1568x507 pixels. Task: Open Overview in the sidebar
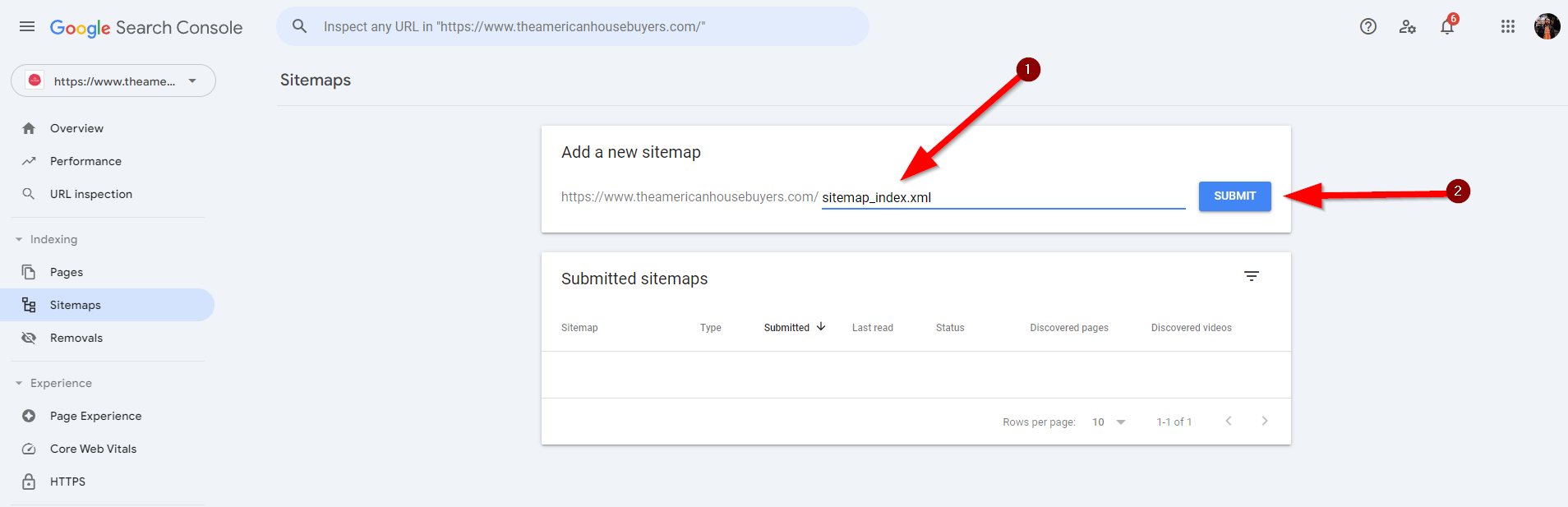coord(107,128)
